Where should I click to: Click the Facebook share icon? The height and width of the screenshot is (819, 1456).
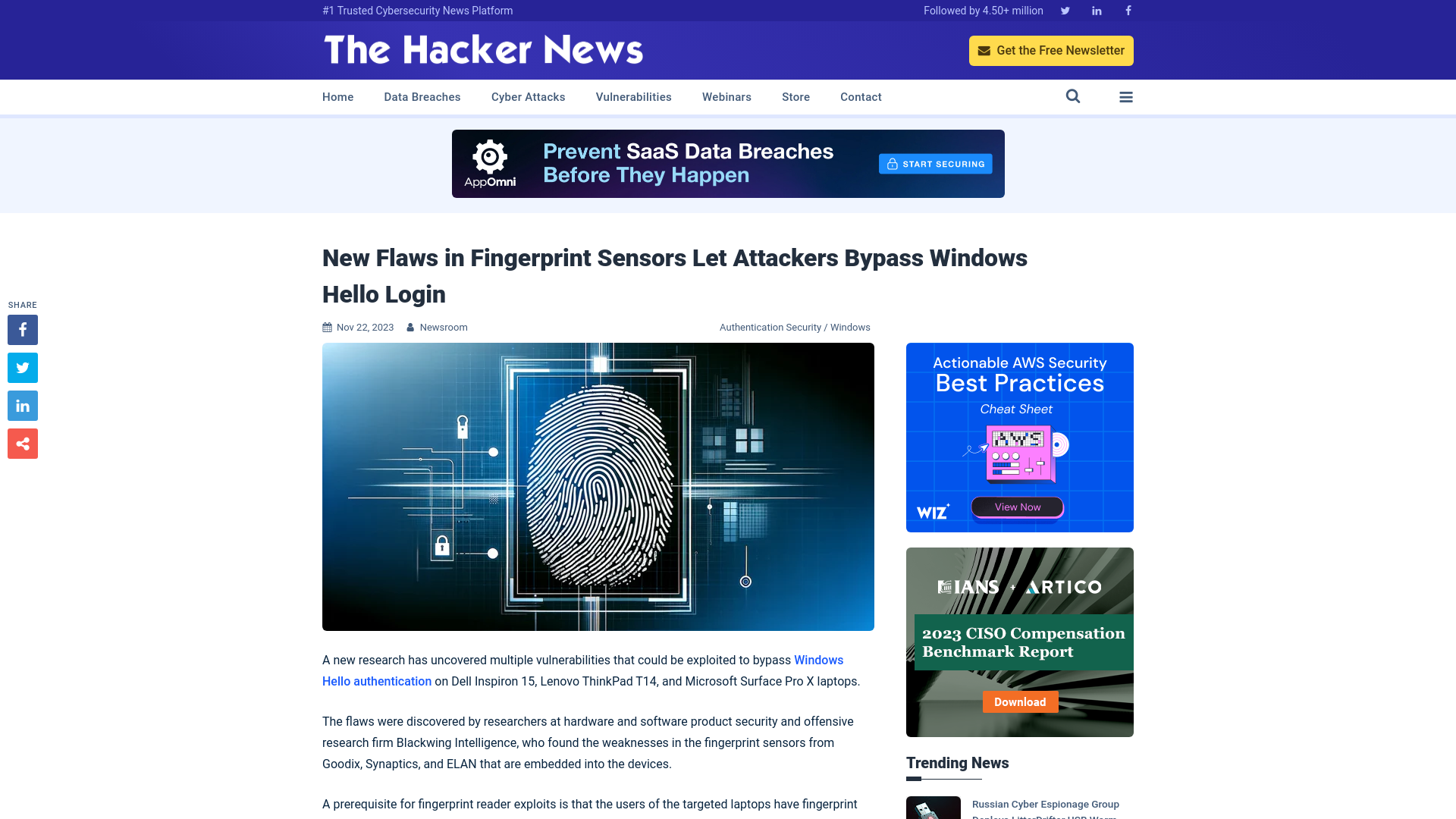tap(22, 330)
